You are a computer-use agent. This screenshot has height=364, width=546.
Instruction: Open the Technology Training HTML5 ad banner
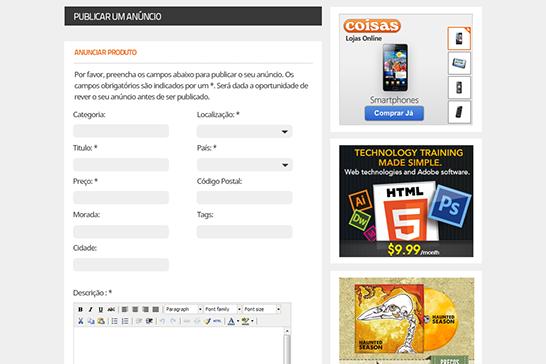pos(406,201)
